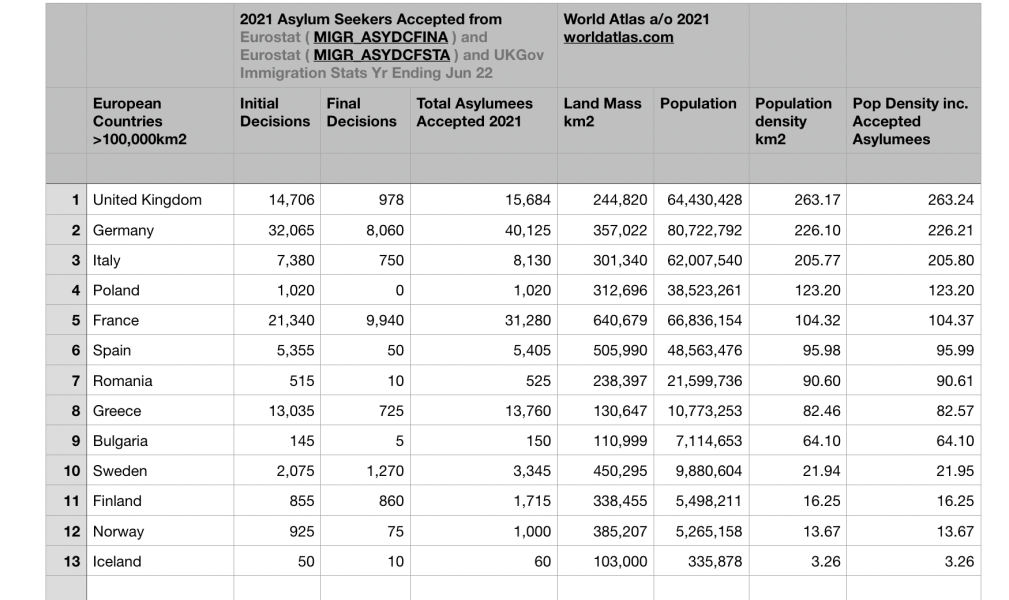Click the 'Sweden' cell
This screenshot has width=1009, height=600.
(160, 471)
